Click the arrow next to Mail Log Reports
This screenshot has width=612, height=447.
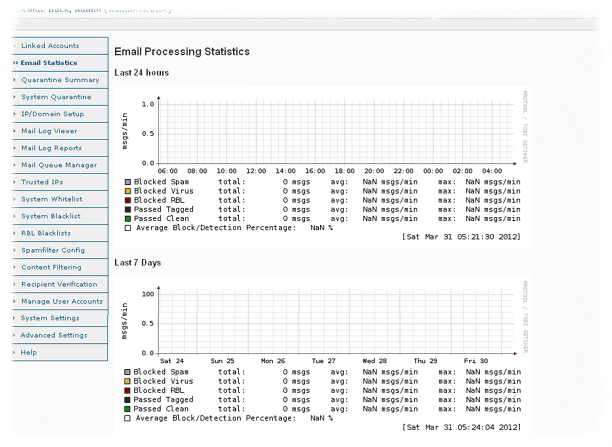tap(14, 148)
